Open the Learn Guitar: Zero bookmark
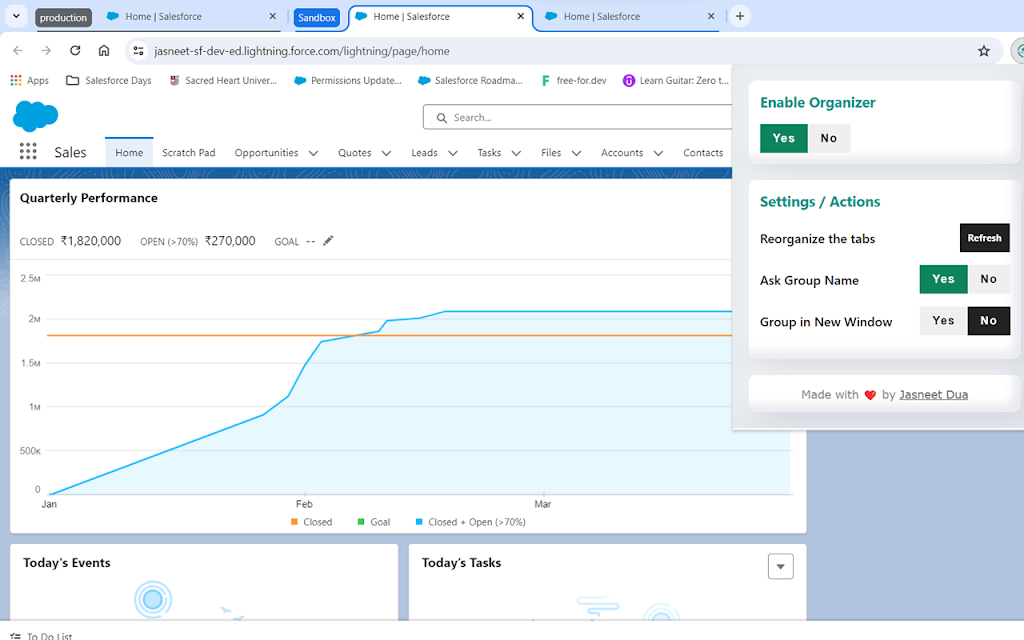Viewport: 1024px width, 640px height. click(x=675, y=80)
